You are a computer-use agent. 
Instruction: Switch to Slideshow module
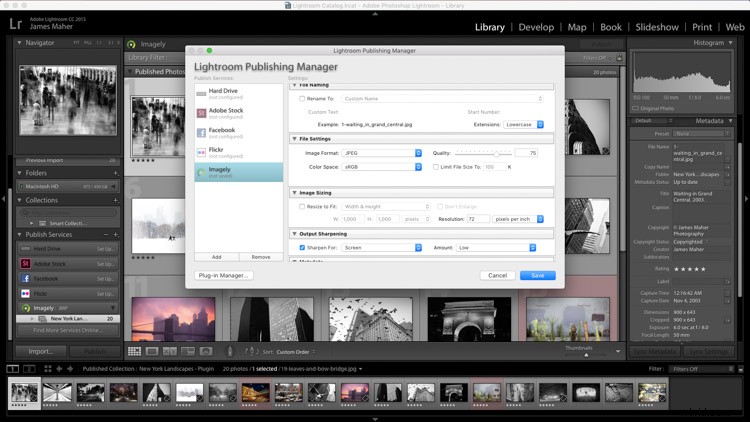657,27
